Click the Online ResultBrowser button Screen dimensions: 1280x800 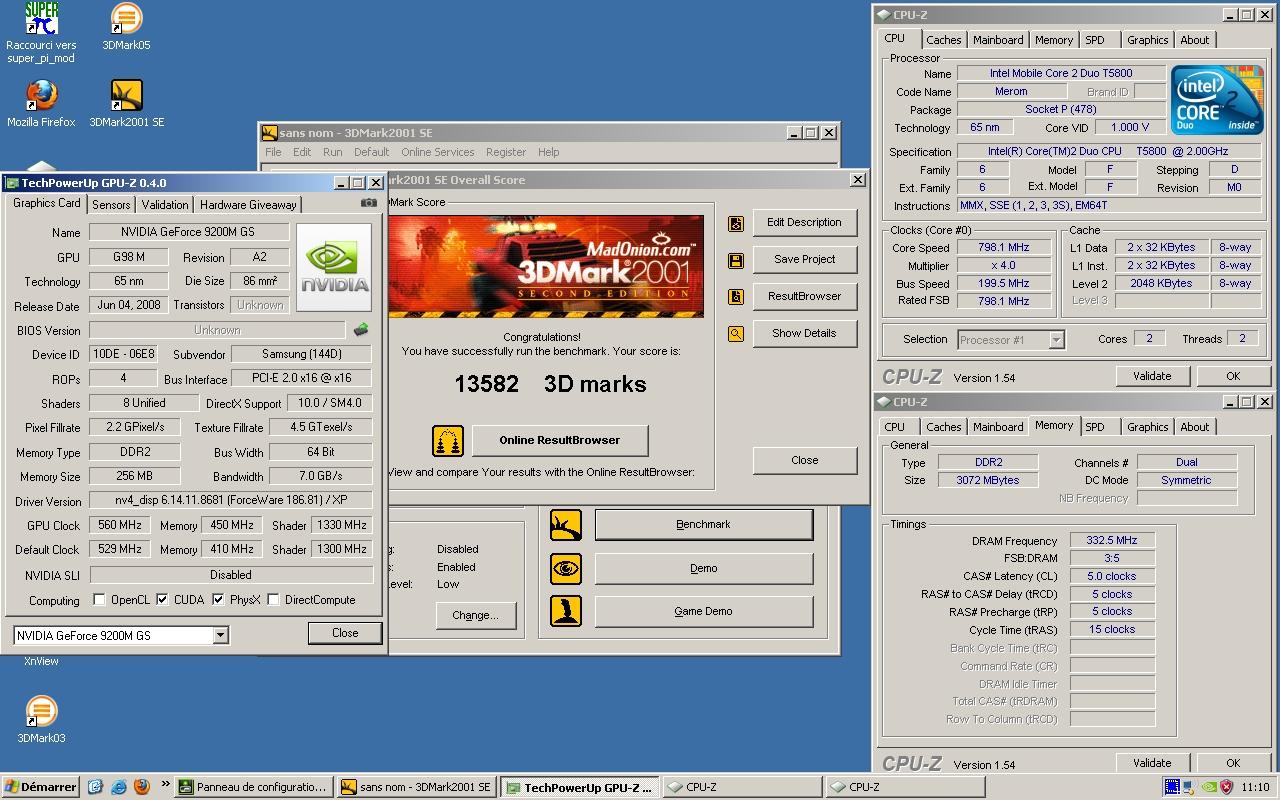pyautogui.click(x=560, y=441)
